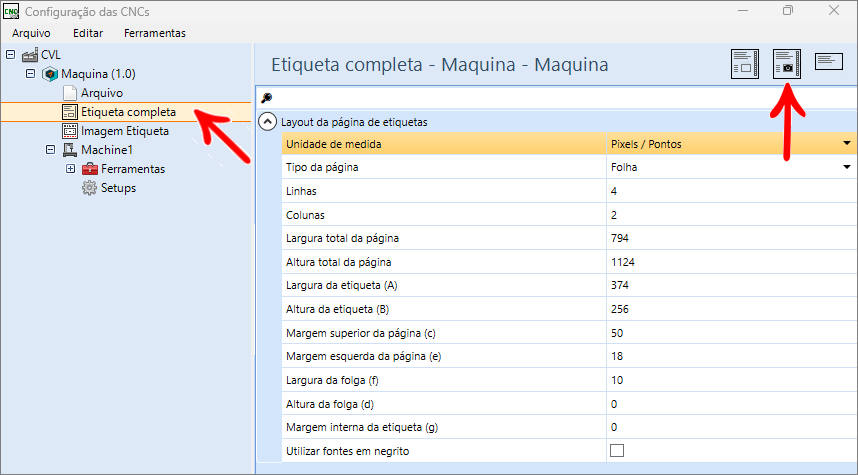Edit Altura da folga (d) value 0
Screen dimensions: 858x475
(731, 404)
